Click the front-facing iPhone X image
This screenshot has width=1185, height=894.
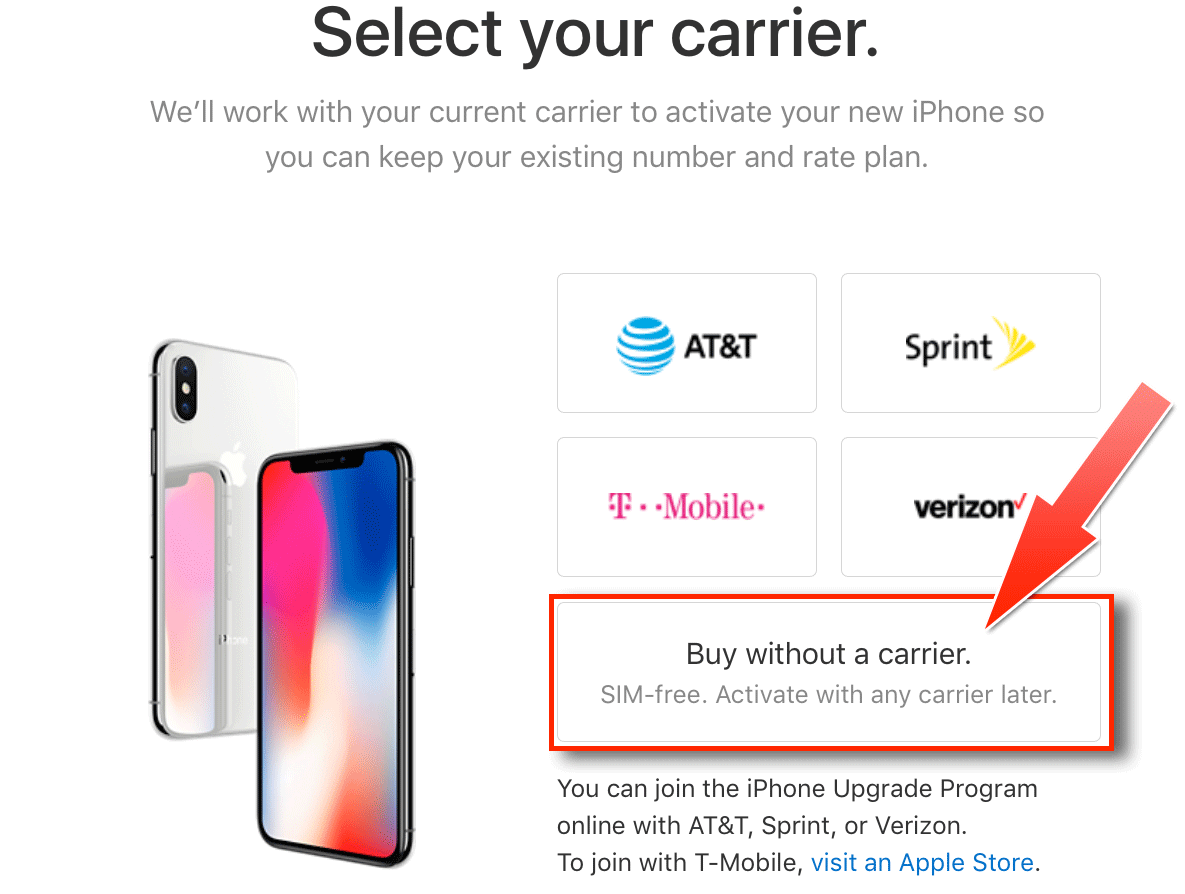336,654
